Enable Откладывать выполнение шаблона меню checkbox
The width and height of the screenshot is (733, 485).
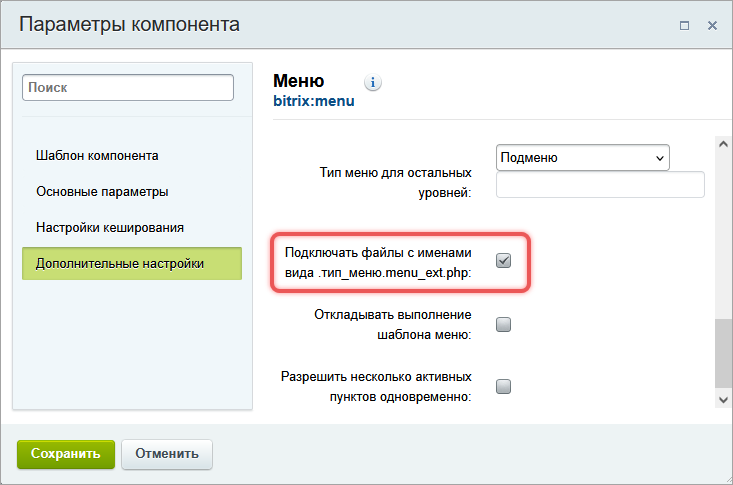(504, 324)
